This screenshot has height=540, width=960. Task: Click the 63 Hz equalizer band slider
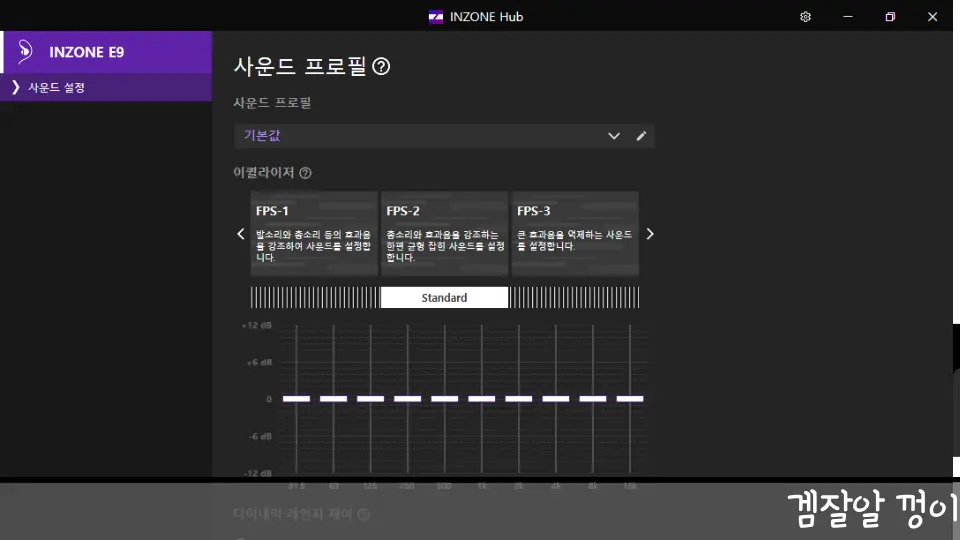point(334,399)
